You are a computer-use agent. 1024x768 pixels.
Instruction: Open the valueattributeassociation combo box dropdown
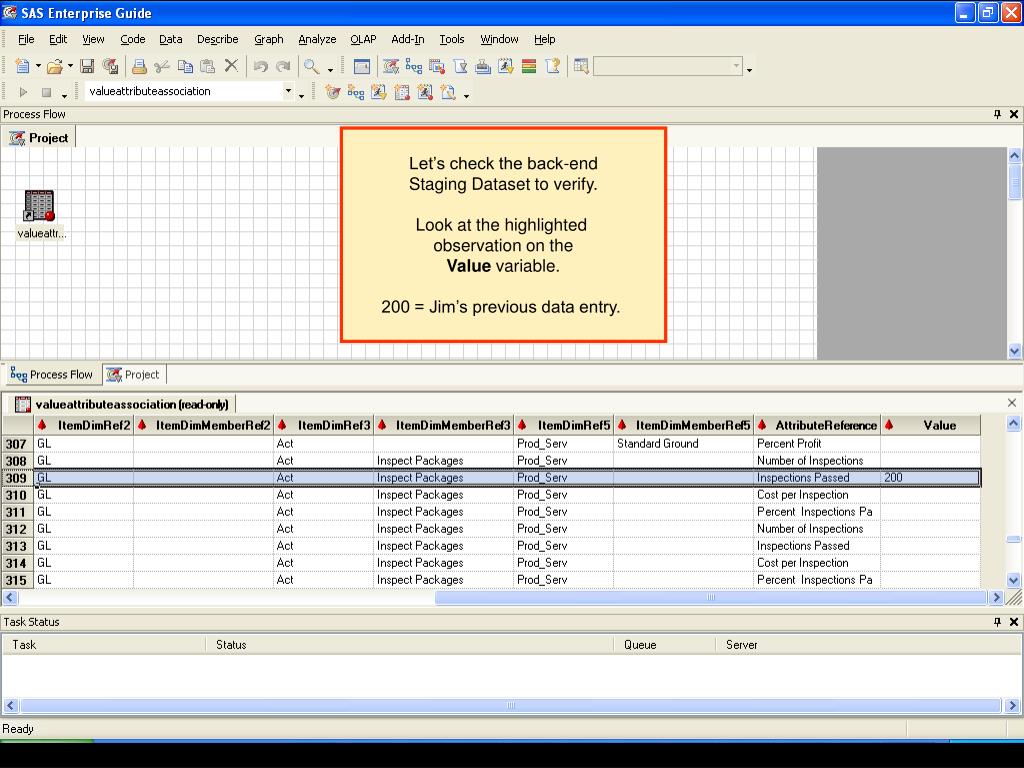[288, 91]
